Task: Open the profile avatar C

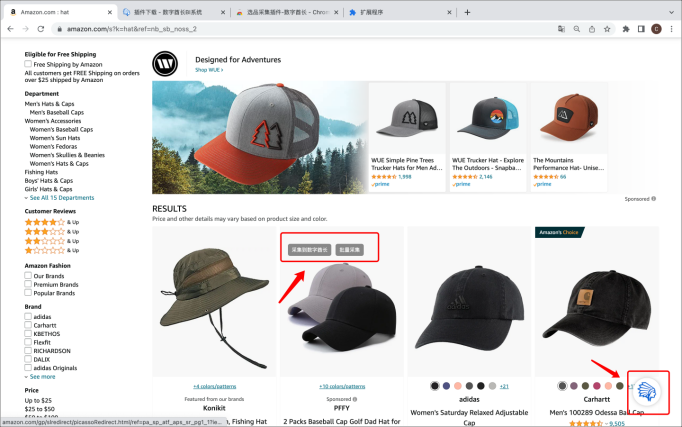Action: (656, 29)
